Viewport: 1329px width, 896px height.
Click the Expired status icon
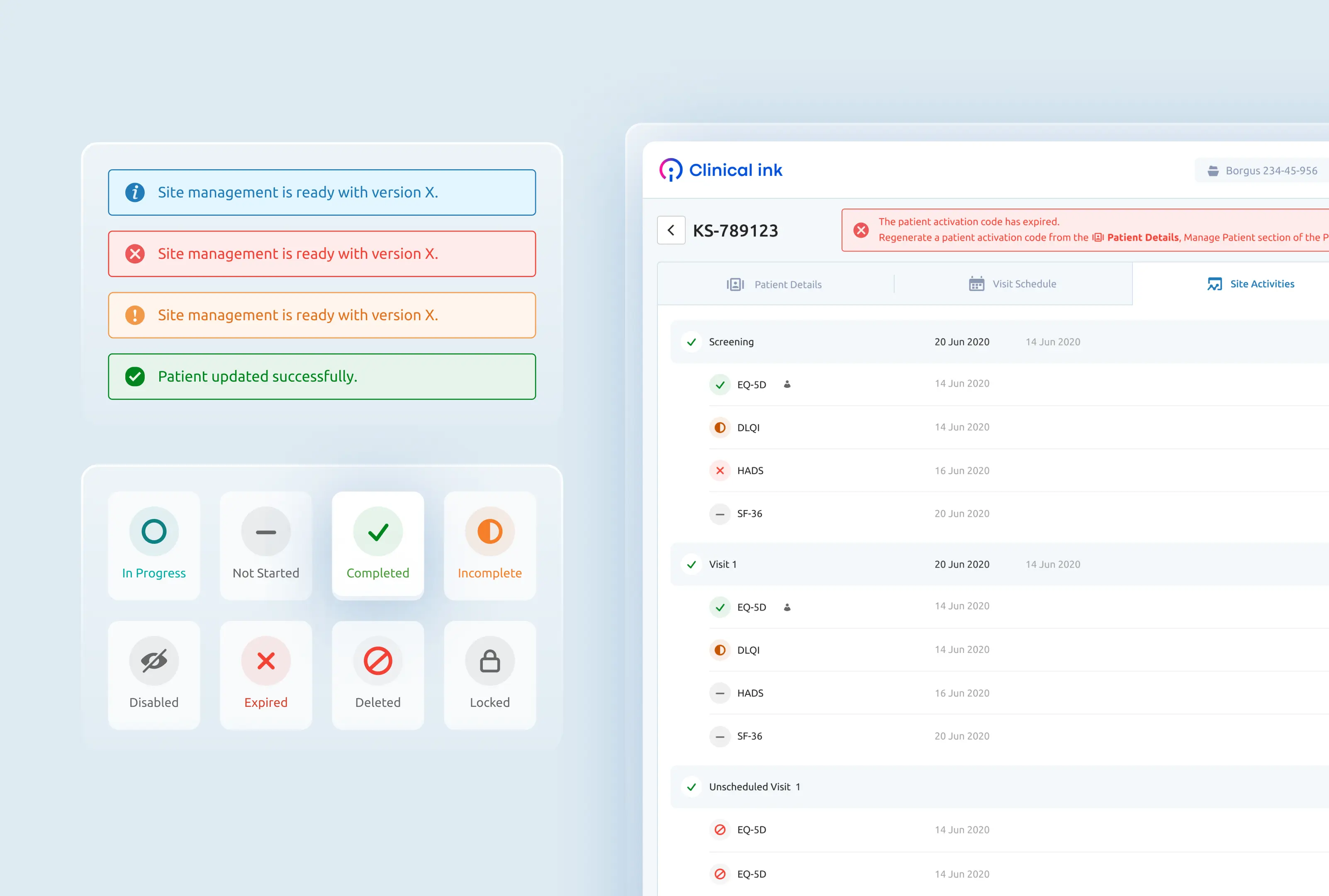265,660
